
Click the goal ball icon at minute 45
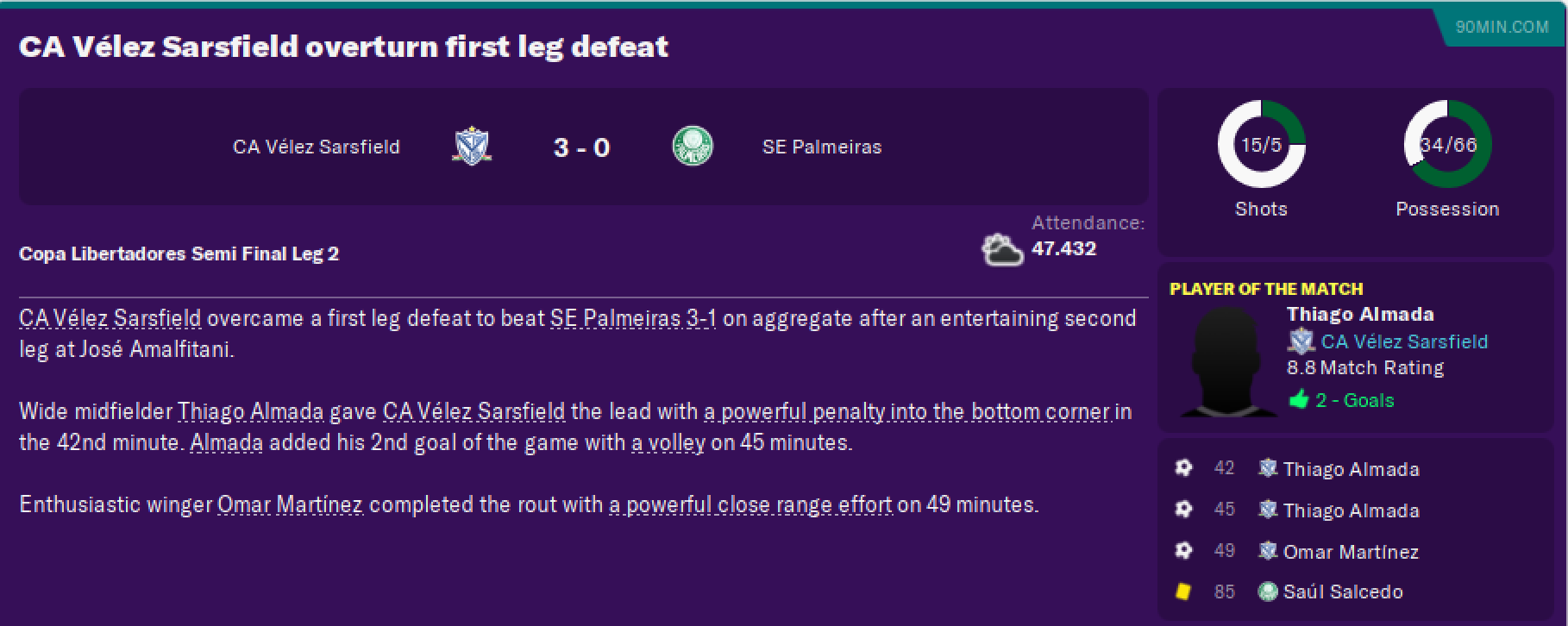coord(1183,510)
